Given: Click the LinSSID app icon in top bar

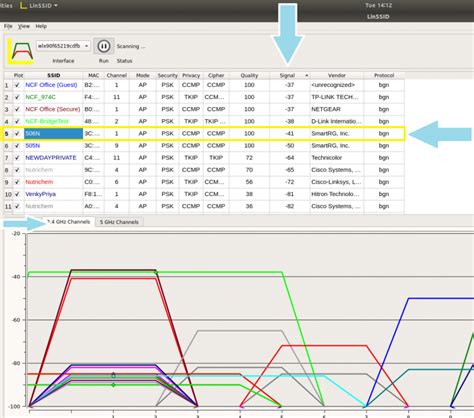Looking at the screenshot, I should point(23,6).
